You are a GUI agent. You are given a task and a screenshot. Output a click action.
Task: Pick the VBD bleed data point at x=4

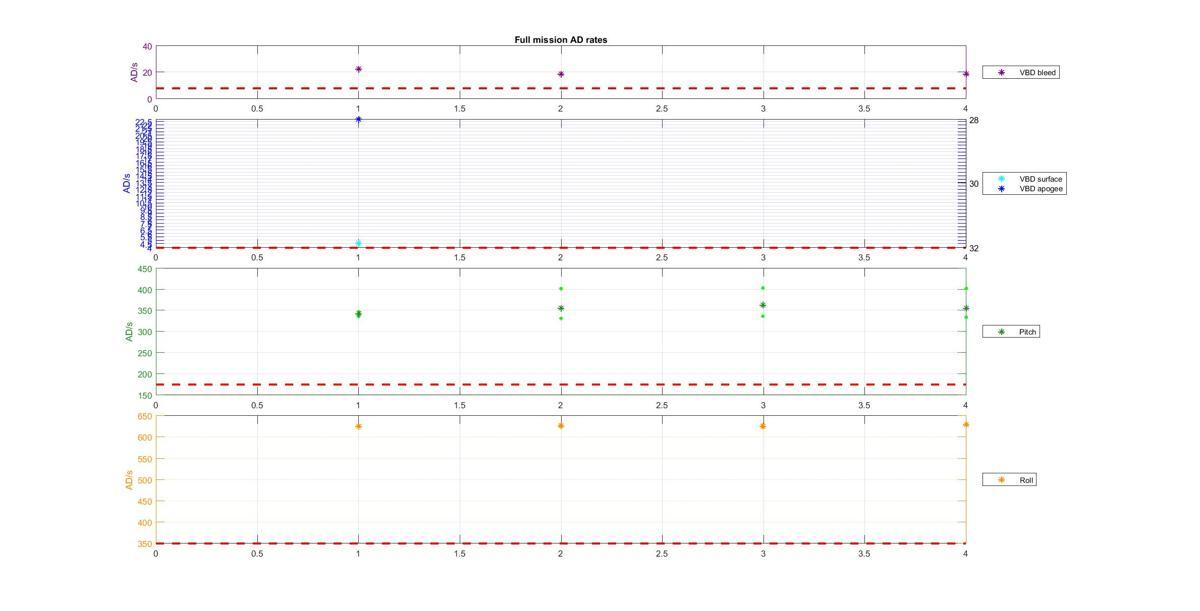(x=965, y=73)
